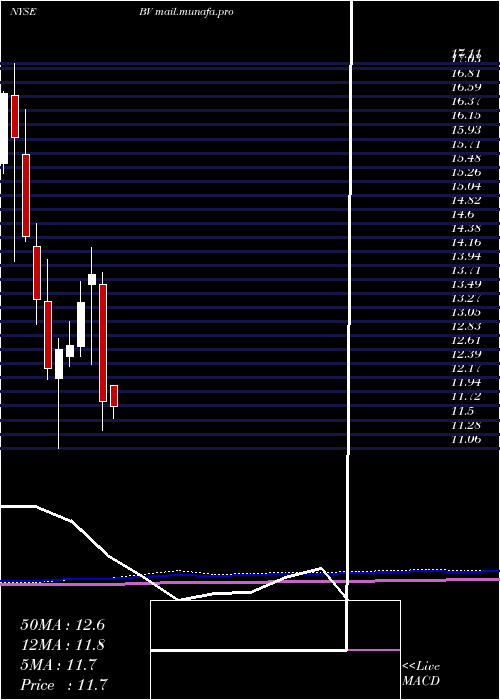The width and height of the screenshot is (500, 700).
Task: Click the 16.81 price axis label
Action: tap(466, 73)
